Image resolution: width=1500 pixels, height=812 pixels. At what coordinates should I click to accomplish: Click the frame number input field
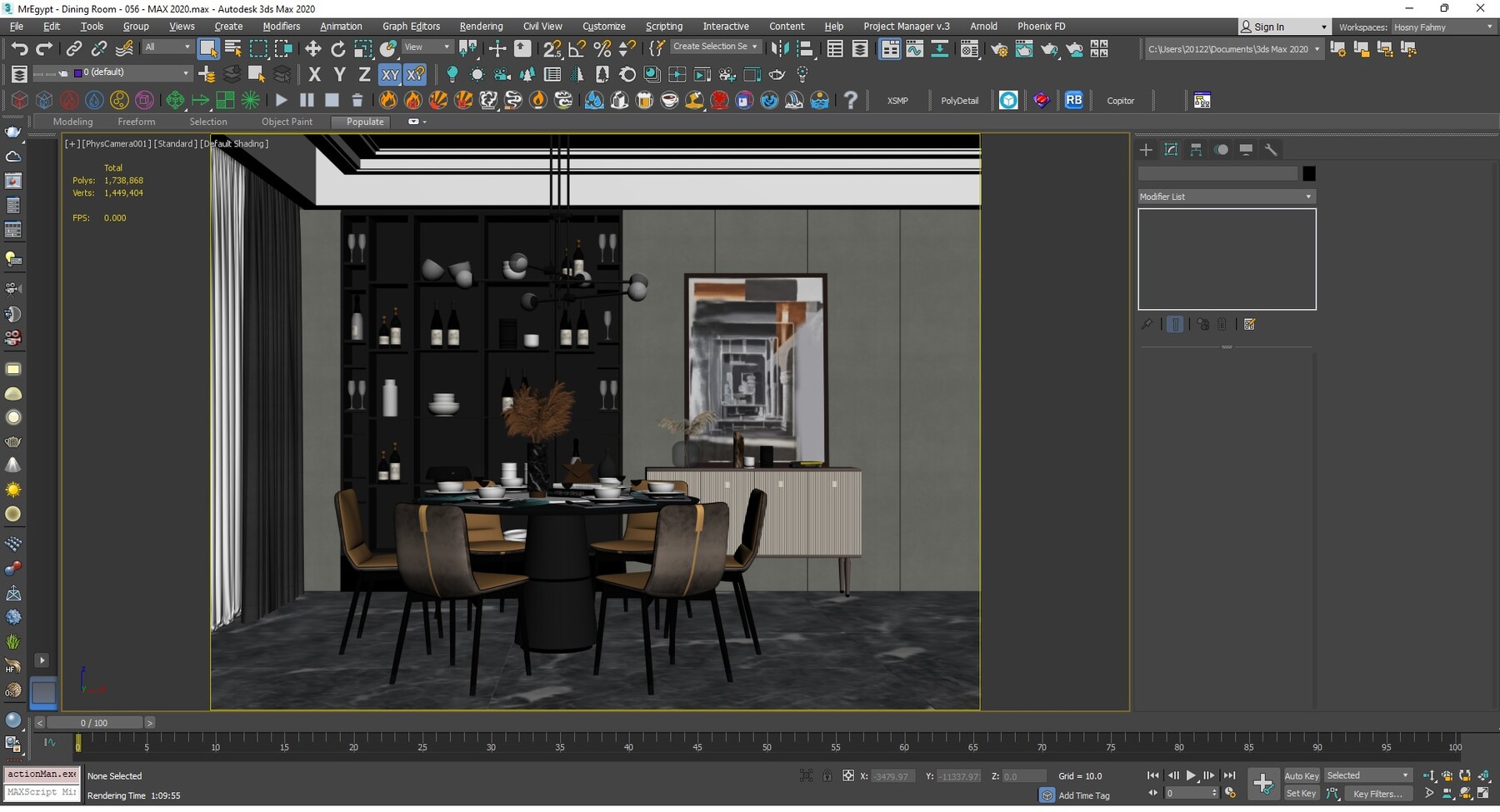click(1192, 793)
